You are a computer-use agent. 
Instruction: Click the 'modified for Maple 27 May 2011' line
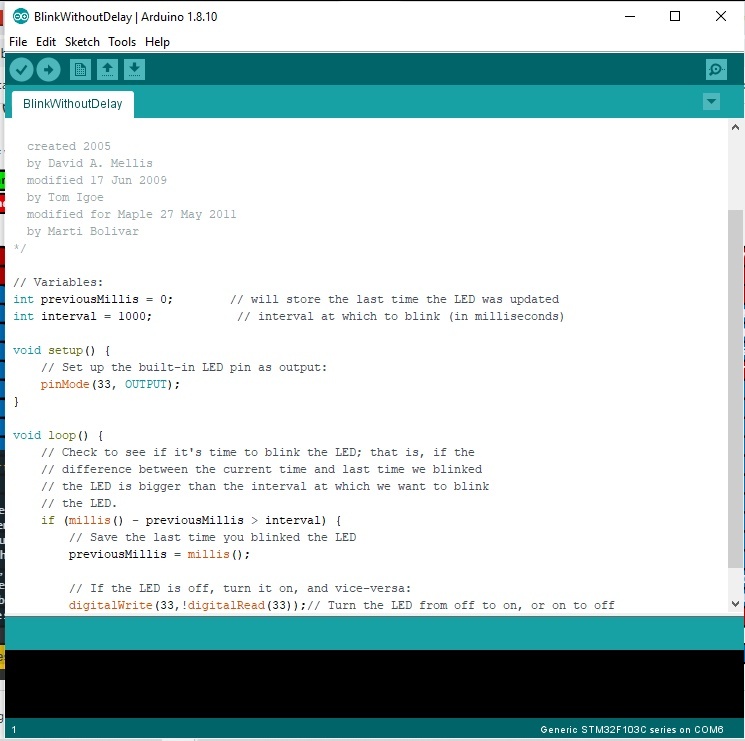click(x=132, y=214)
